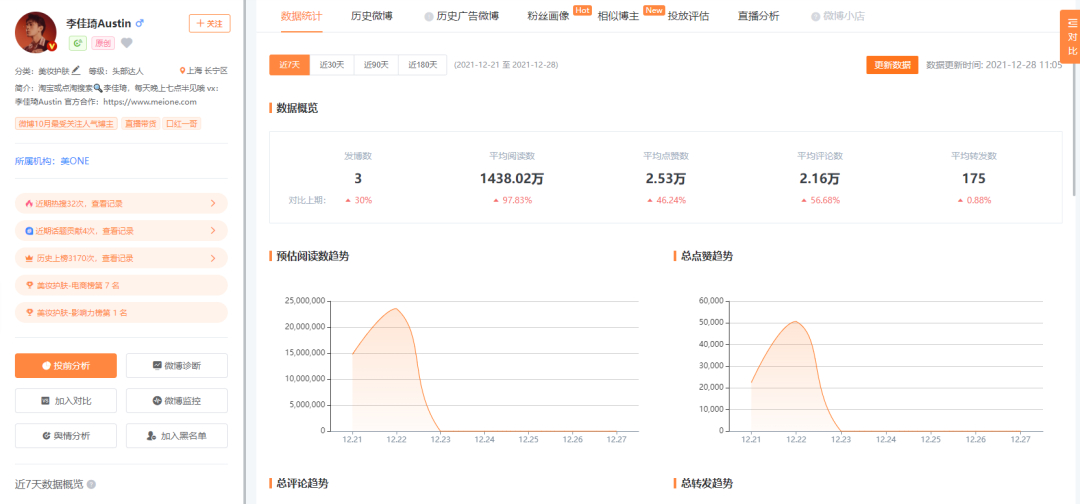Click the male gender icon beside the name
Viewport: 1080px width, 504px height.
pos(140,23)
